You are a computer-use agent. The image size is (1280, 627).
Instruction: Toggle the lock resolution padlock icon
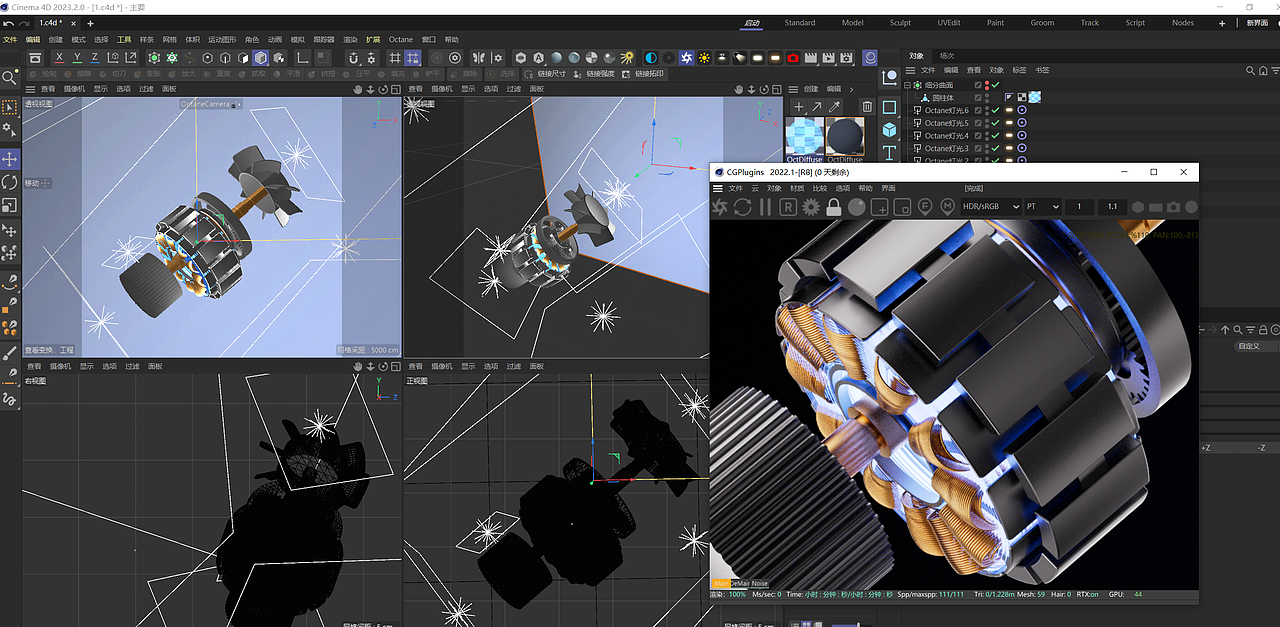(834, 207)
